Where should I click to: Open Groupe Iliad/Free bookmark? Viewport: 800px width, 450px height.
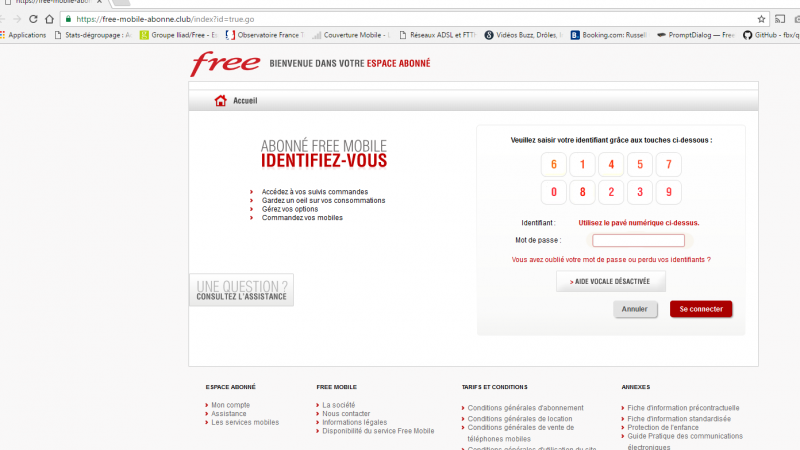click(179, 35)
